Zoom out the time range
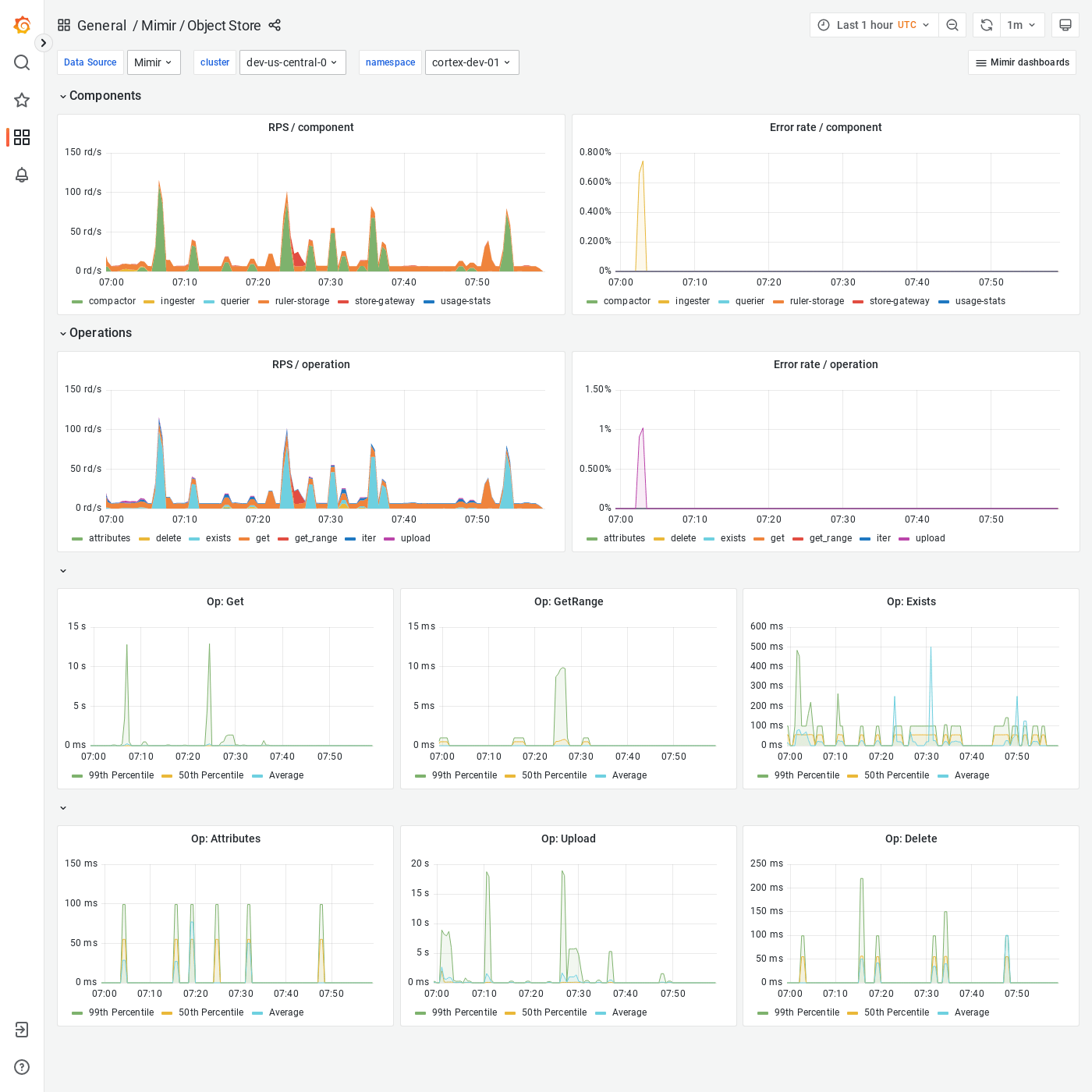 click(x=952, y=24)
